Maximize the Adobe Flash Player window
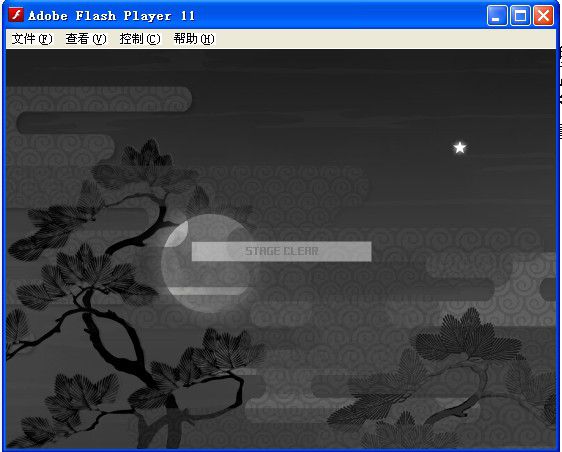Image resolution: width=562 pixels, height=452 pixels. pos(520,16)
